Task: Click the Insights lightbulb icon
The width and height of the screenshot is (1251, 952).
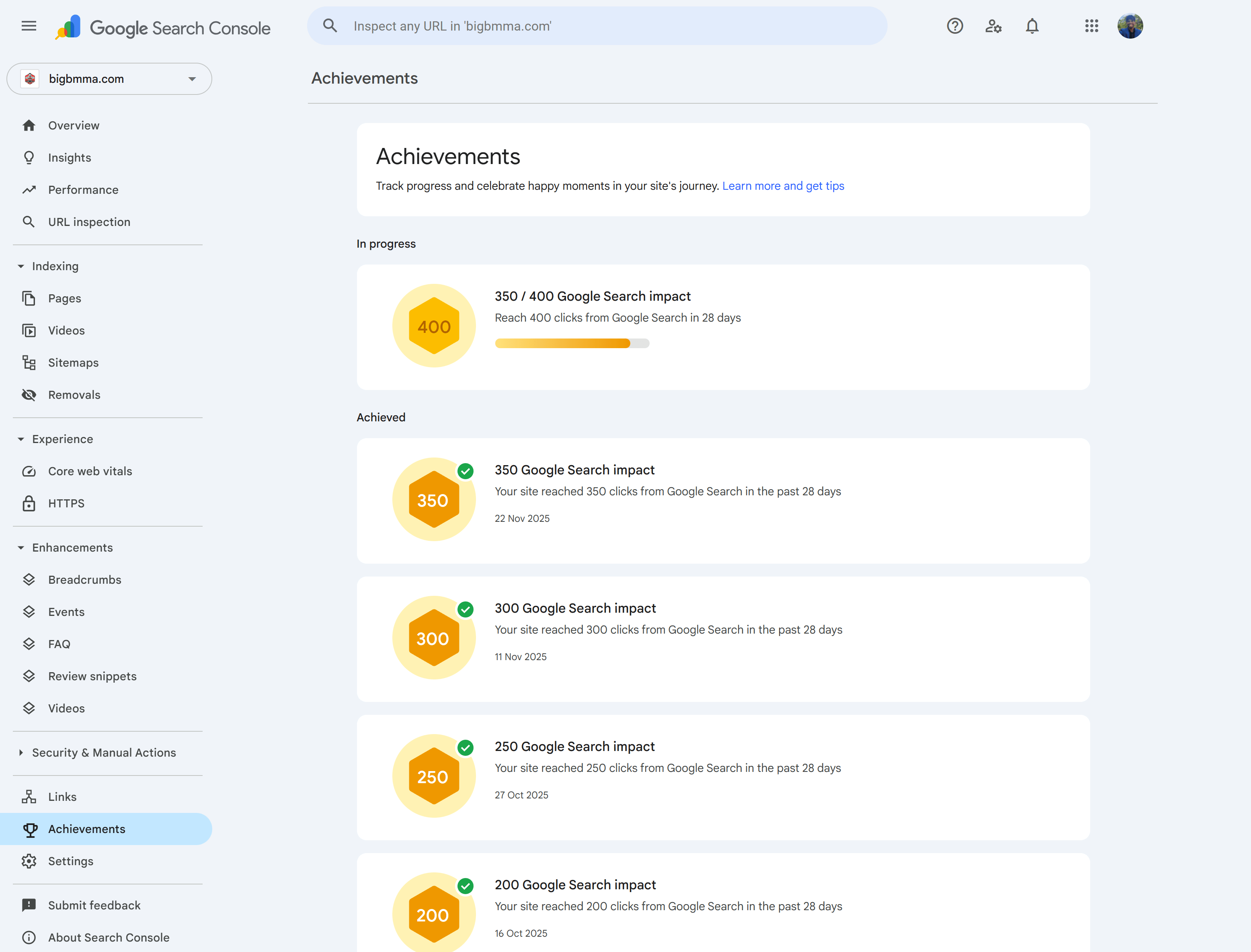Action: 29,158
